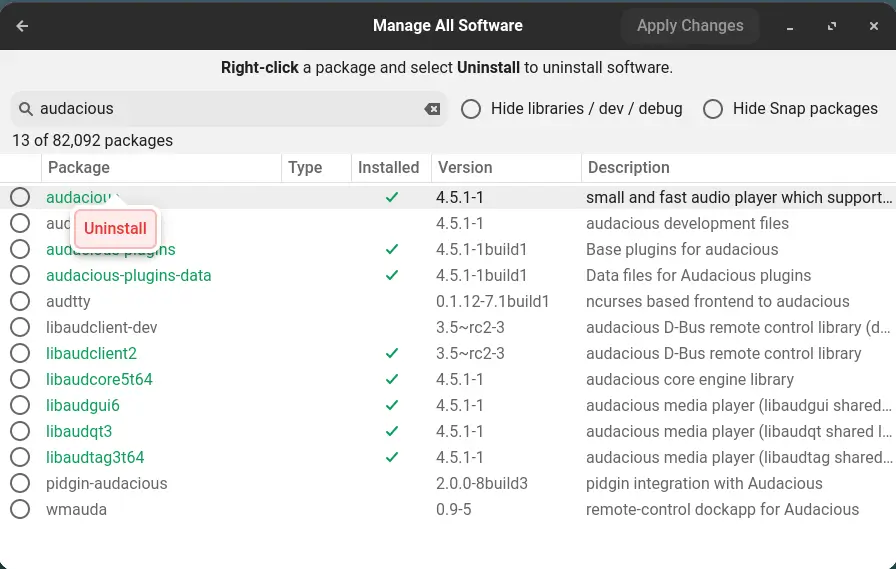Screen dimensions: 896x569
Task: Sort by the Version column header
Action: 506,167
